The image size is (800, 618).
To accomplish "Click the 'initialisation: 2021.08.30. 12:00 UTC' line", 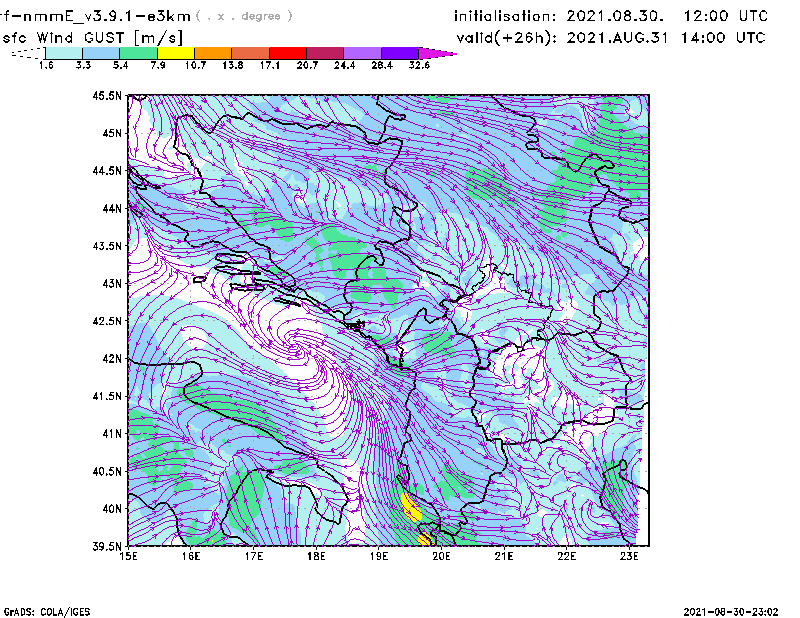I will (x=611, y=16).
